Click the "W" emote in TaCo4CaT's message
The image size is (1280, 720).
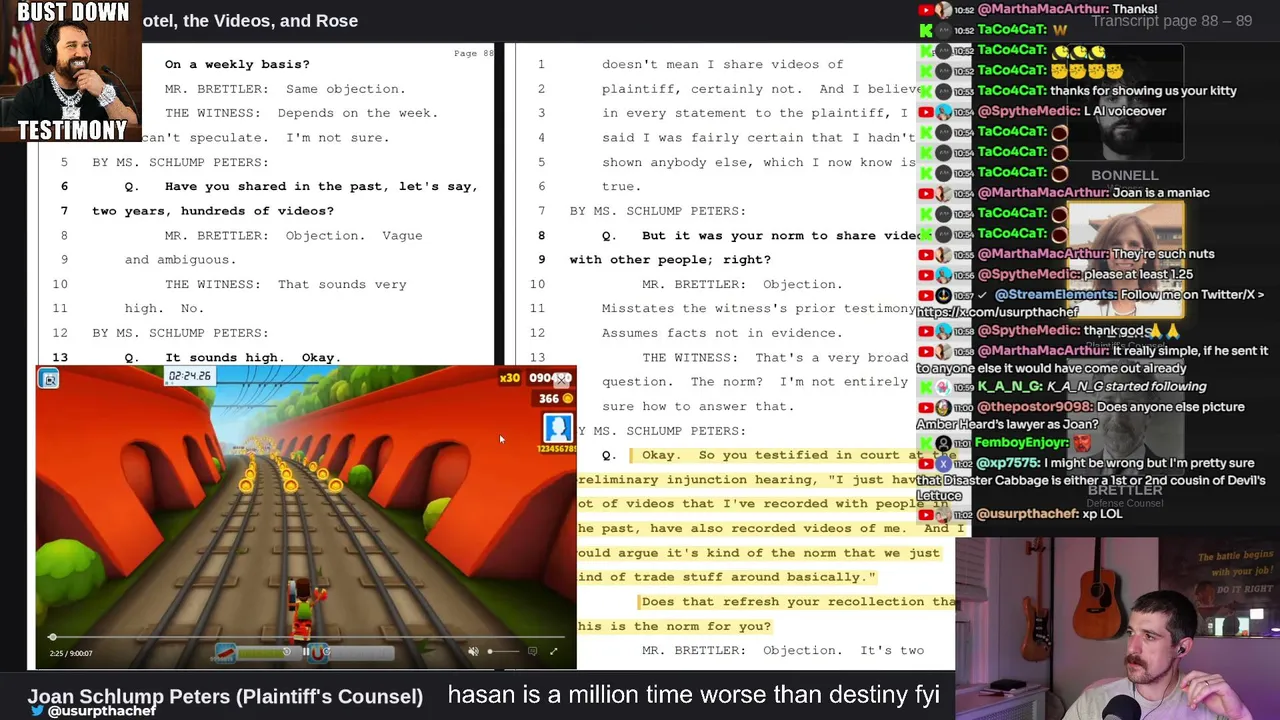(x=1060, y=30)
